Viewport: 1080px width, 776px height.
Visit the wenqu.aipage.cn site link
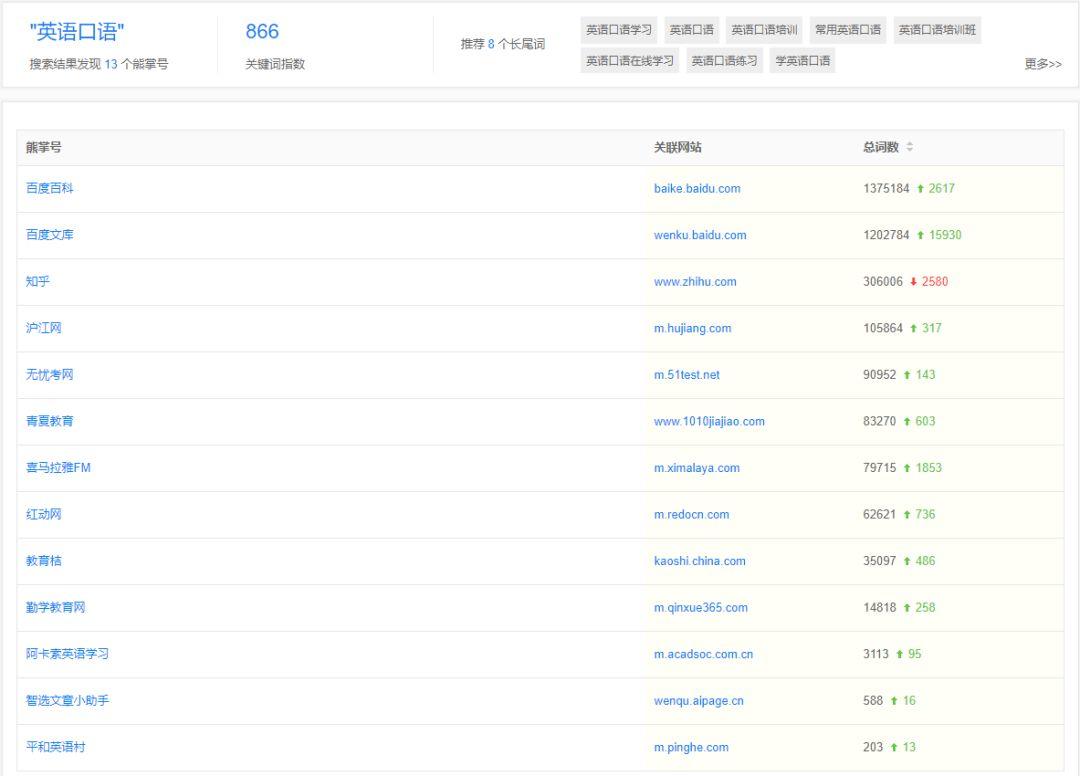(698, 700)
